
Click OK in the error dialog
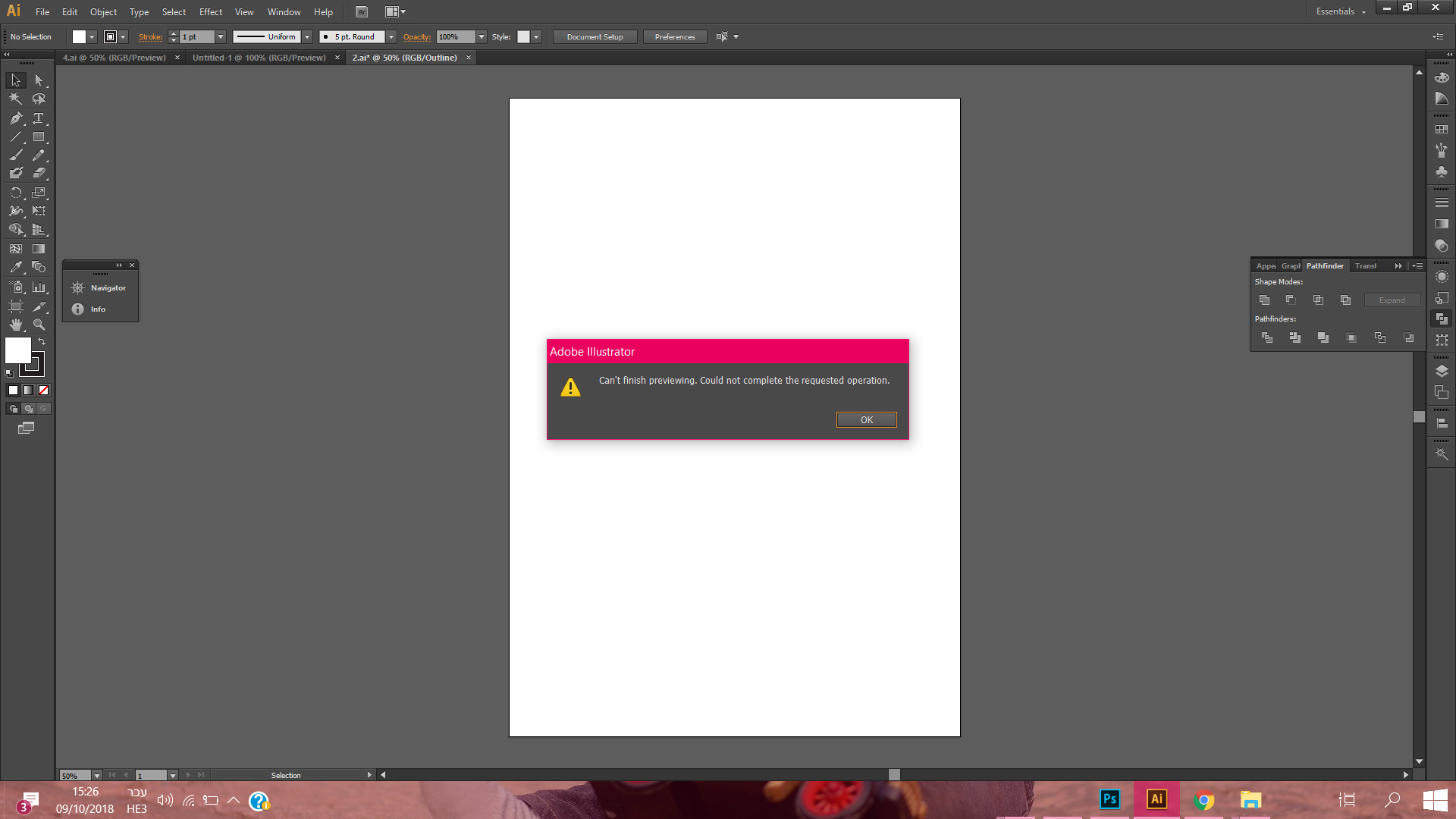pyautogui.click(x=866, y=420)
